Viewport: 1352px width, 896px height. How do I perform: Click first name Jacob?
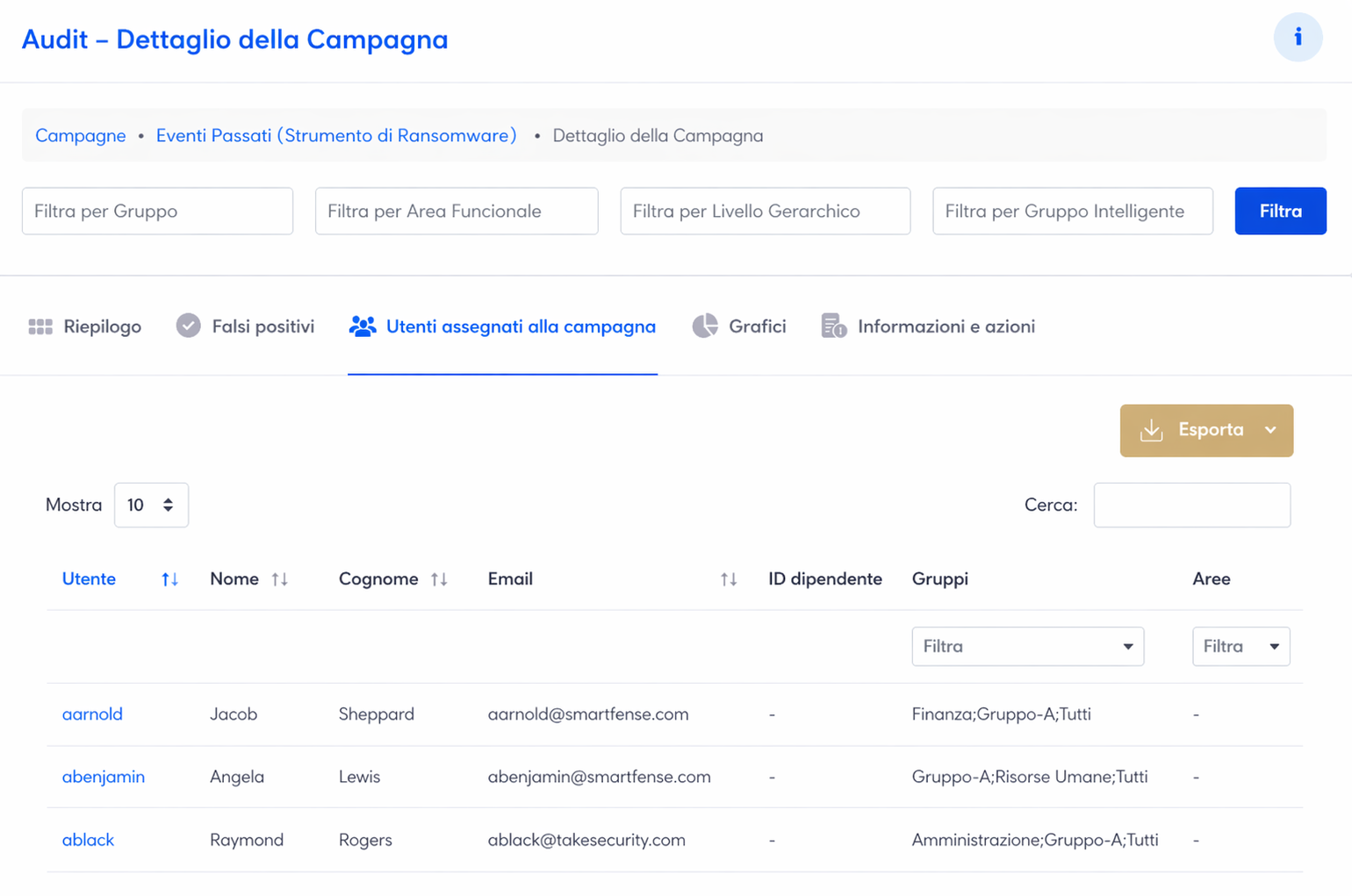(234, 714)
